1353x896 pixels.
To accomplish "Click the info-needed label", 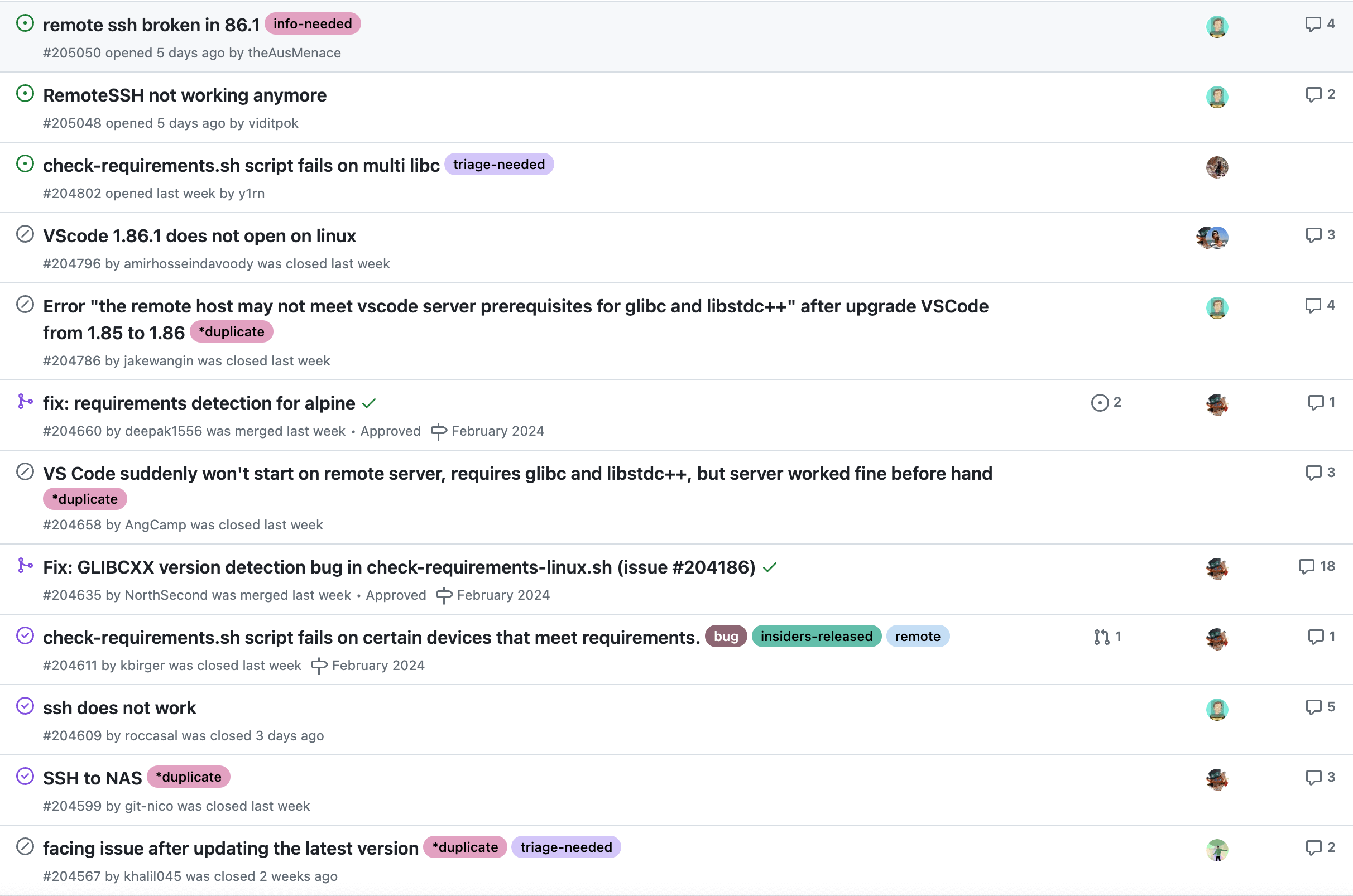I will point(313,23).
